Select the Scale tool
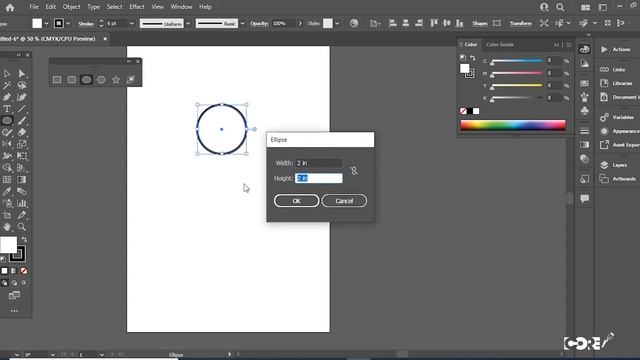This screenshot has height=360, width=640. (x=22, y=144)
